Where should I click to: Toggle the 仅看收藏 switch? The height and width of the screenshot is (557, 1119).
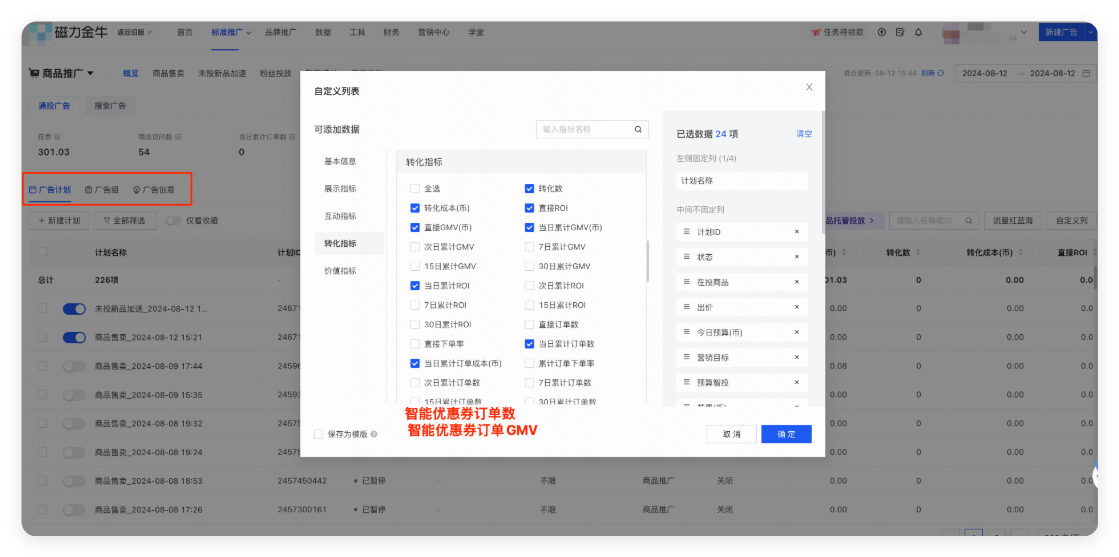coord(173,221)
